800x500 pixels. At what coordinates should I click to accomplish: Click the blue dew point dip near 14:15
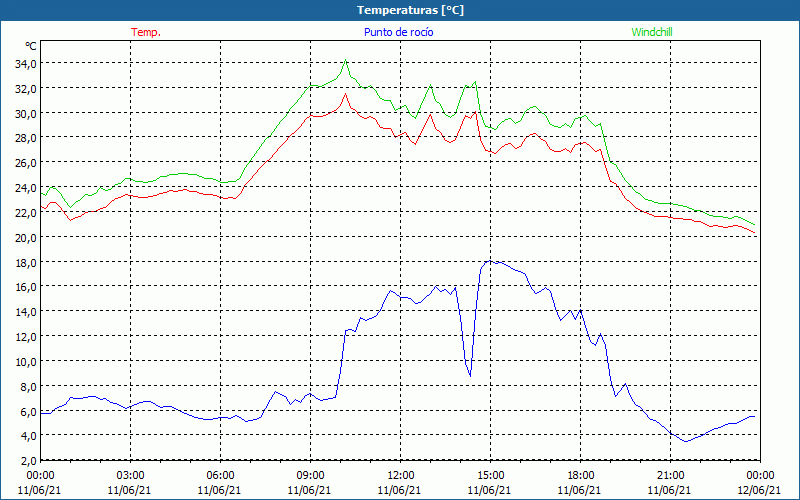[470, 376]
